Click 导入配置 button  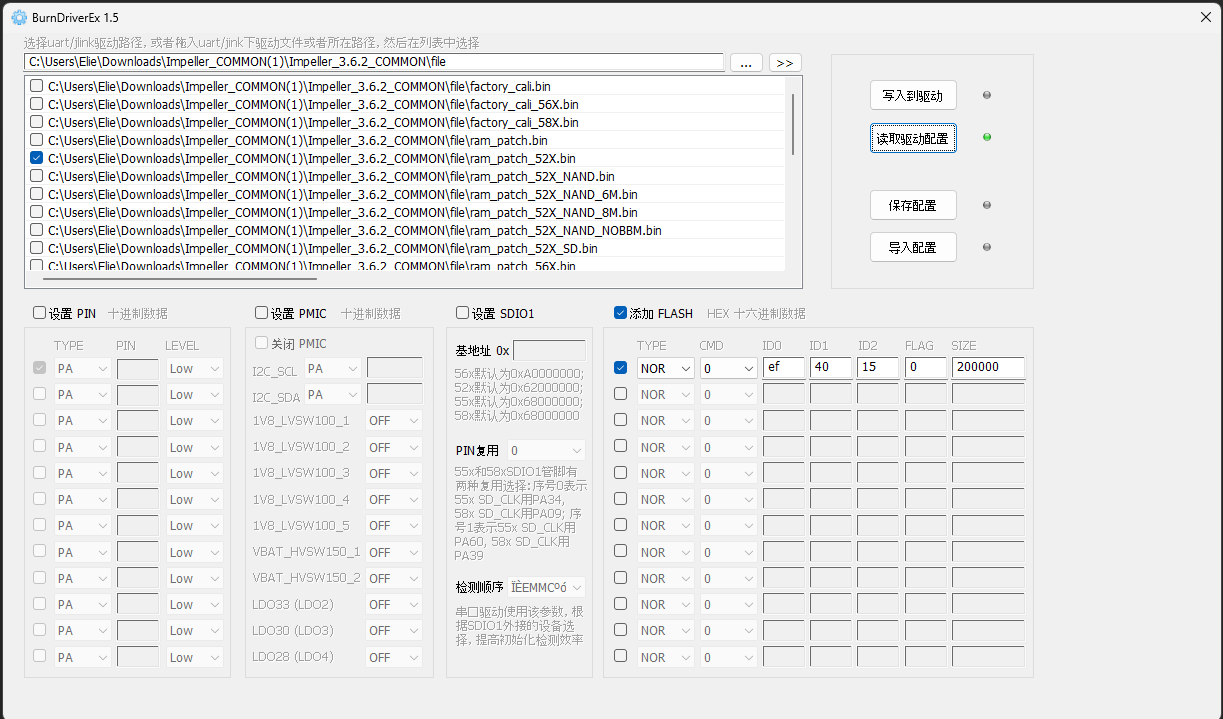pos(913,247)
